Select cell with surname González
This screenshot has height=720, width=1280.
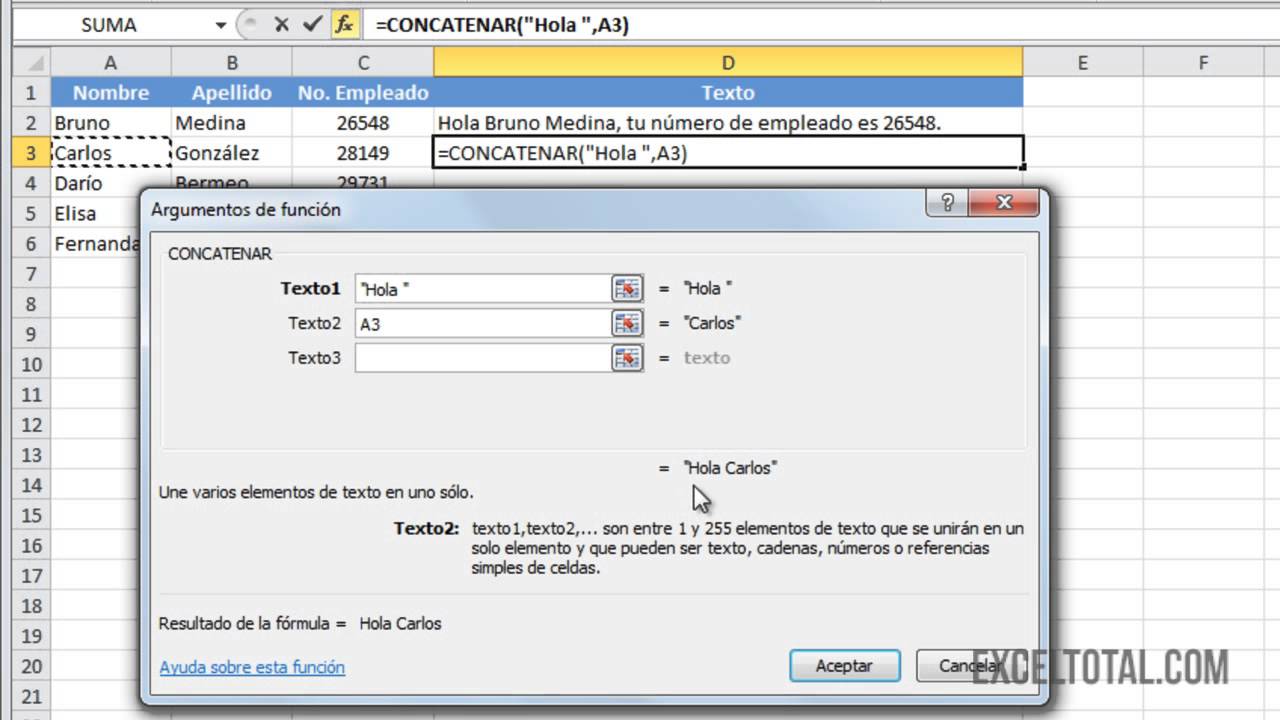(x=232, y=153)
